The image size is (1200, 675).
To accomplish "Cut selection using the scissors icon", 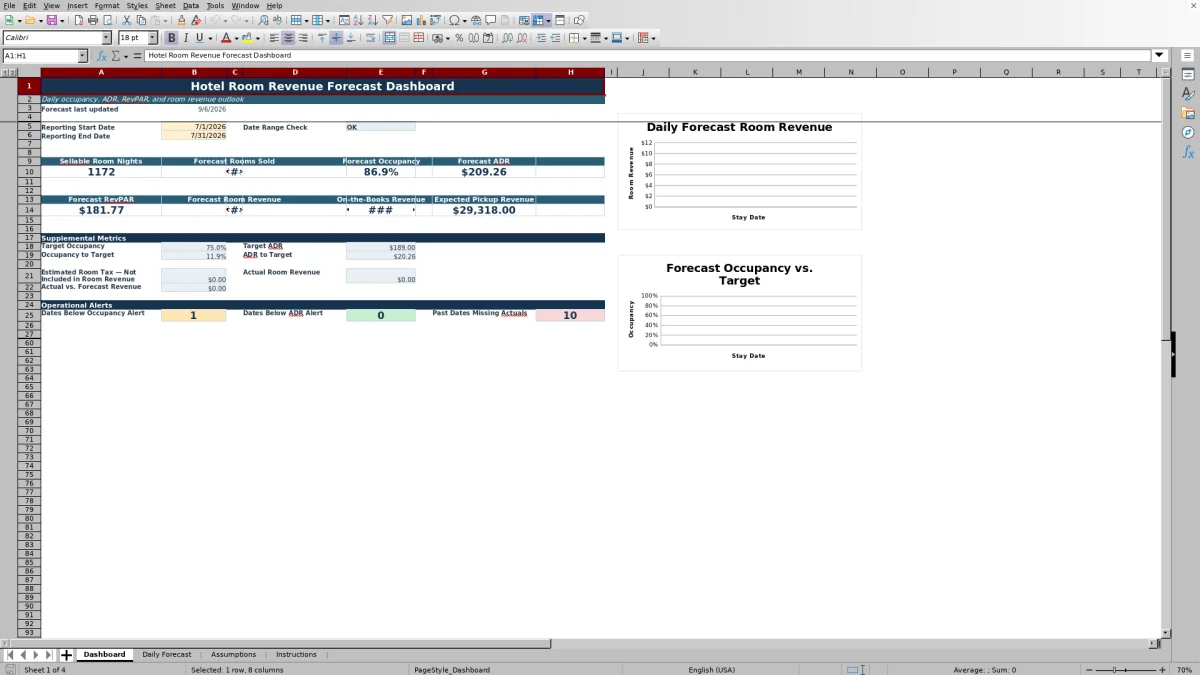I will pyautogui.click(x=127, y=20).
